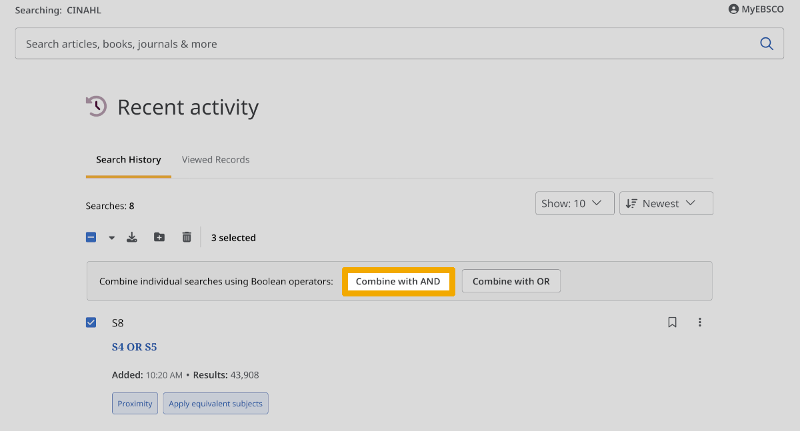Uncheck the S8 search checkbox
This screenshot has height=431, width=800.
[91, 322]
